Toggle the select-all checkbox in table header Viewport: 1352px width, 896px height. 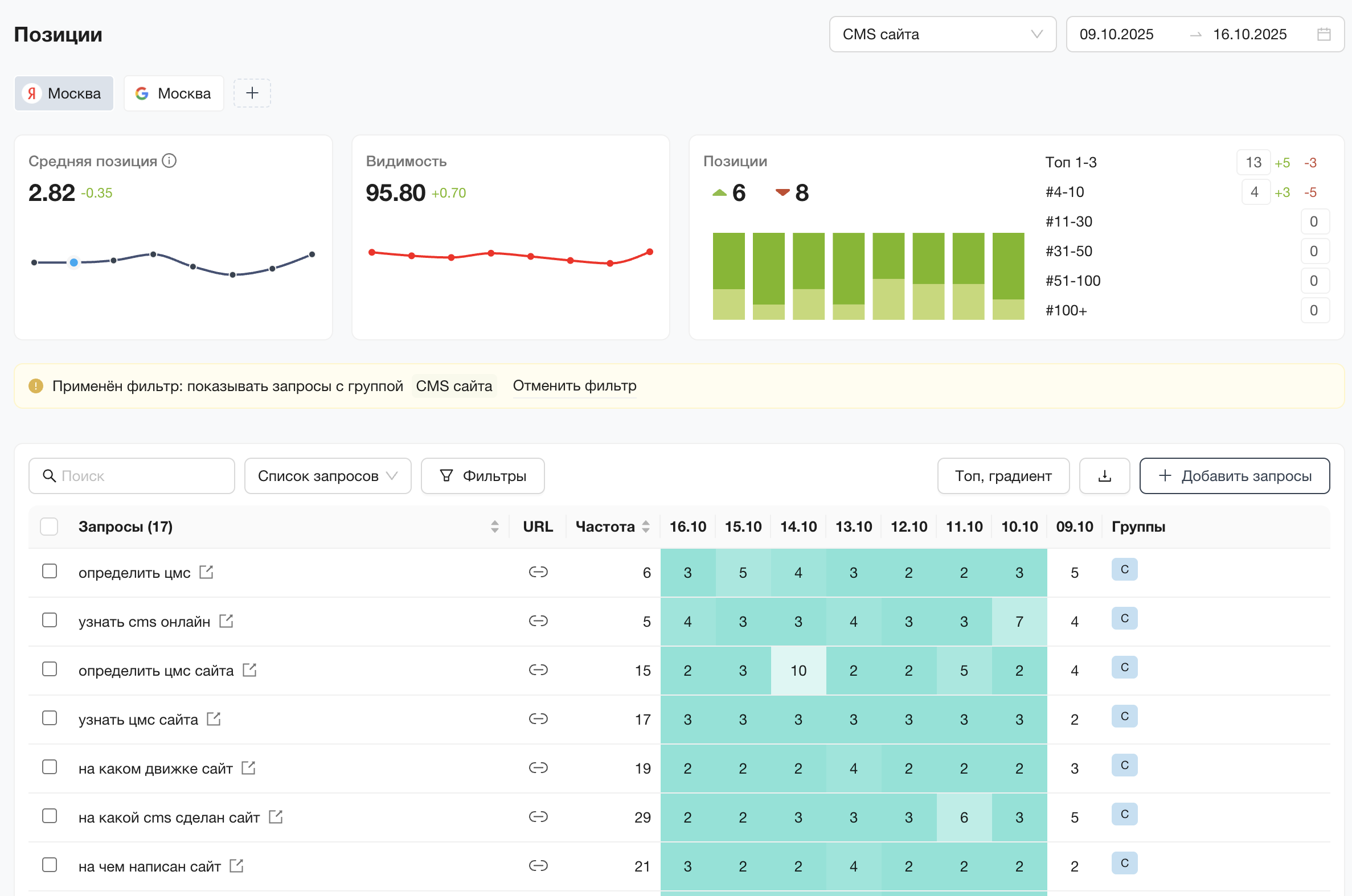point(49,527)
